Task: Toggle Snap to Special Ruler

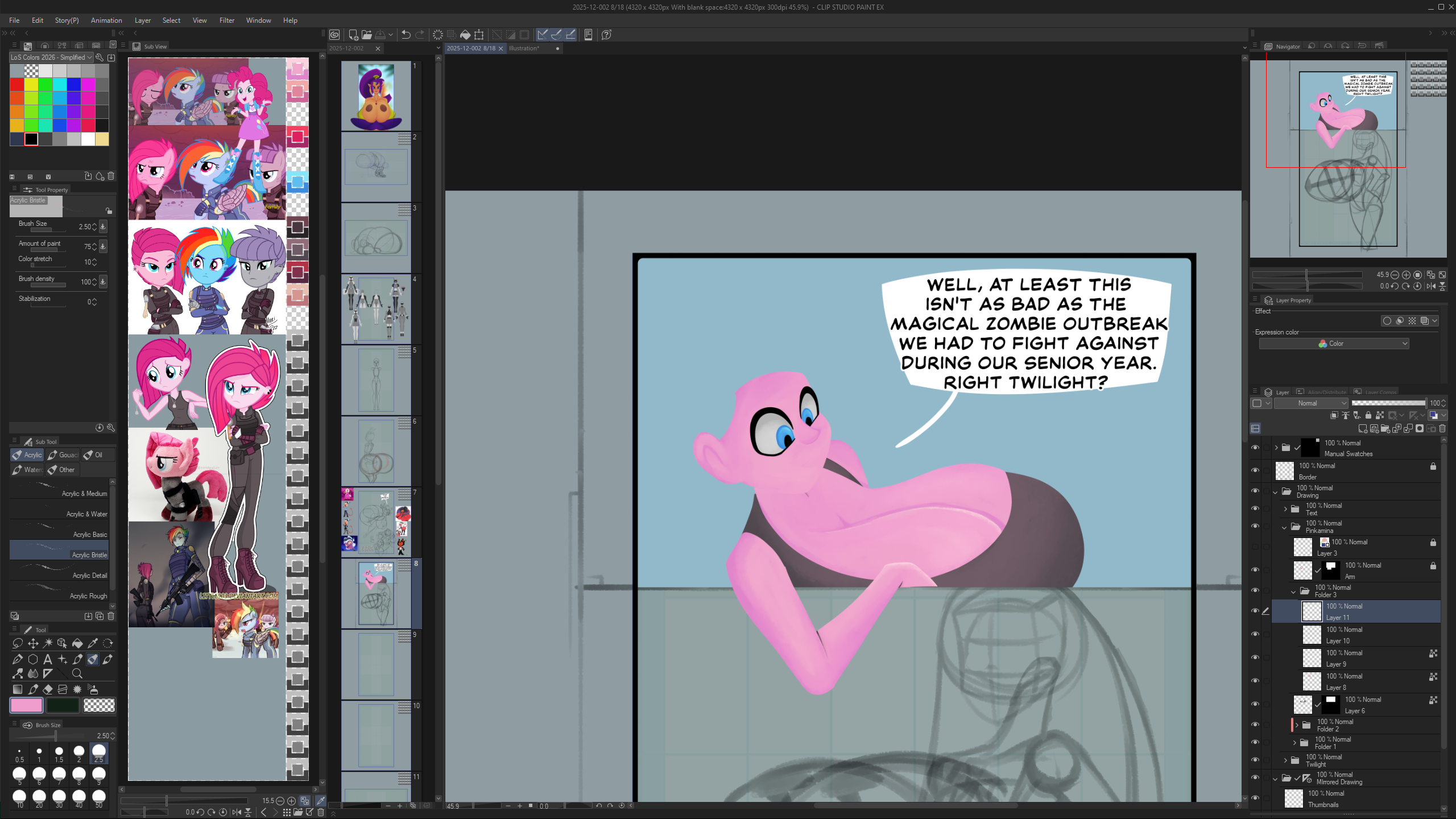Action: pyautogui.click(x=556, y=35)
